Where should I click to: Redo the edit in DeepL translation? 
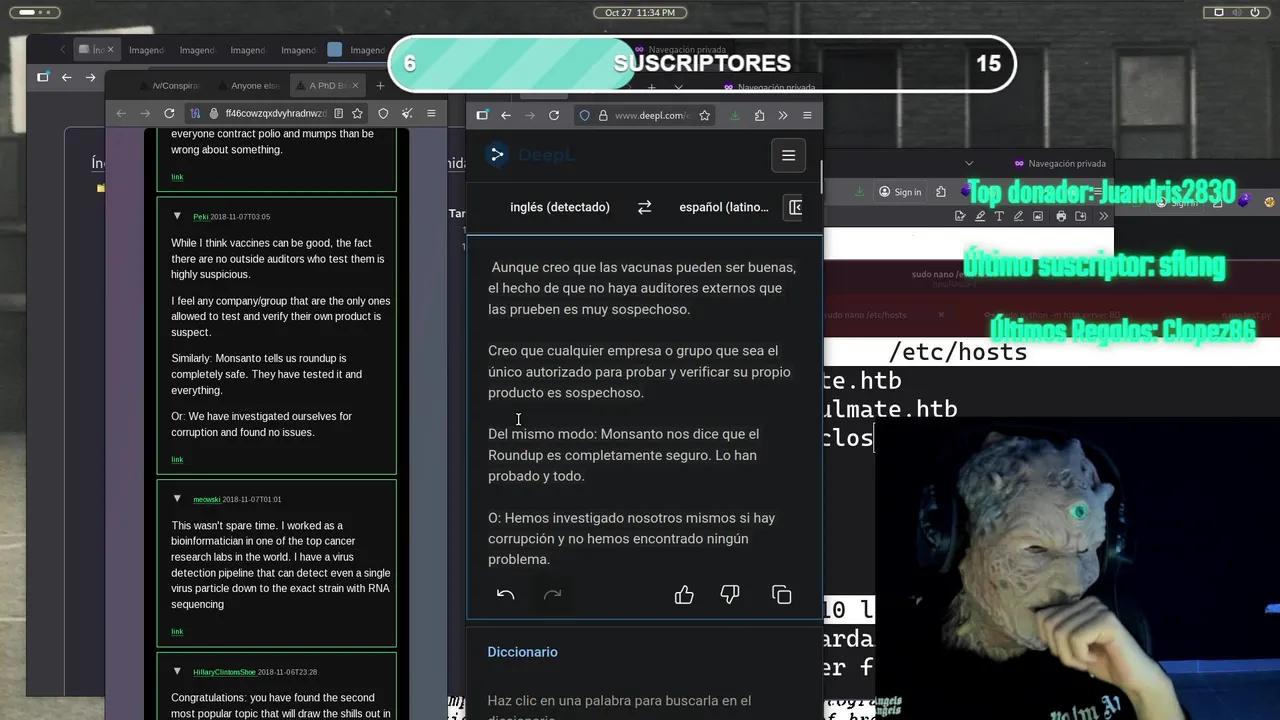point(552,595)
